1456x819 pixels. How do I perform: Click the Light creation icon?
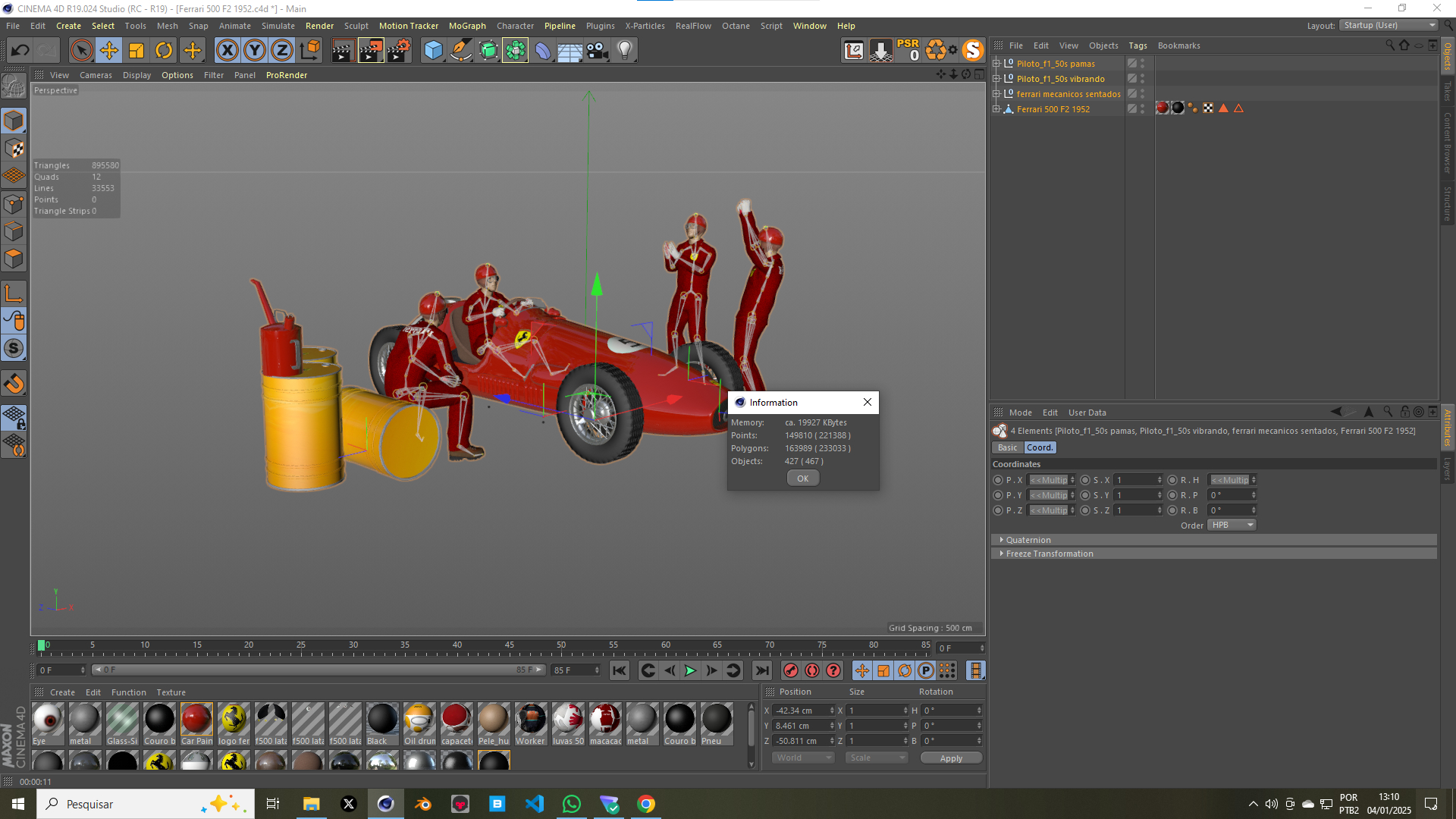coord(624,50)
